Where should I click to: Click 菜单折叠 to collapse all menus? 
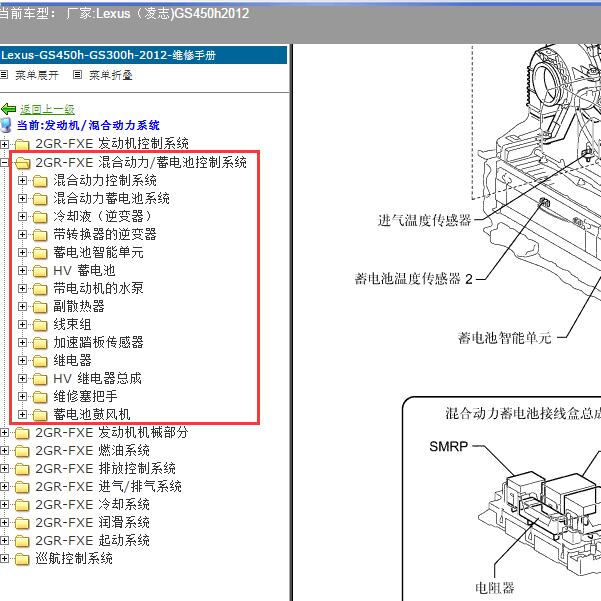click(x=111, y=75)
